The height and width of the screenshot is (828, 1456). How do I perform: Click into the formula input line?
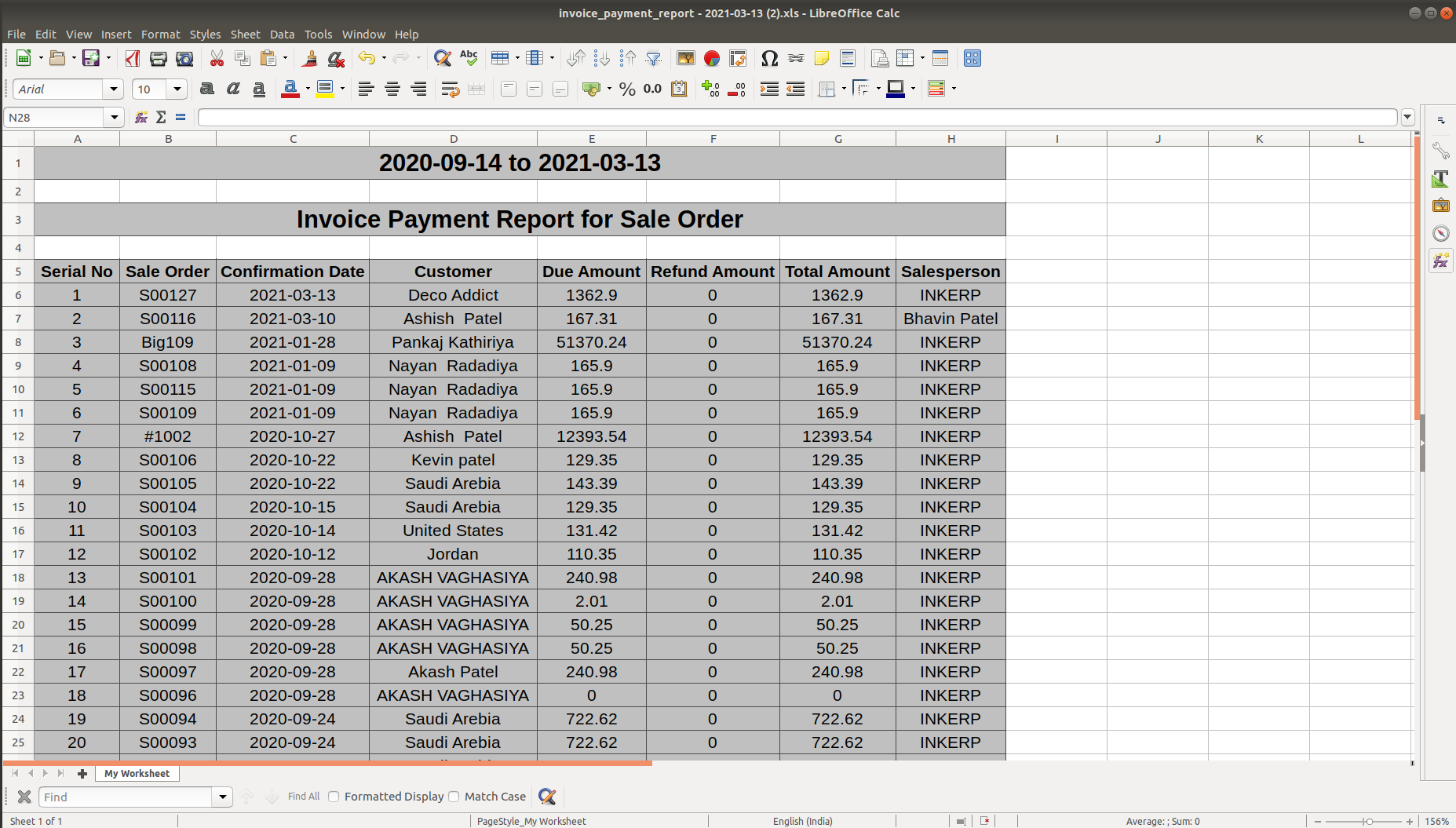(797, 118)
